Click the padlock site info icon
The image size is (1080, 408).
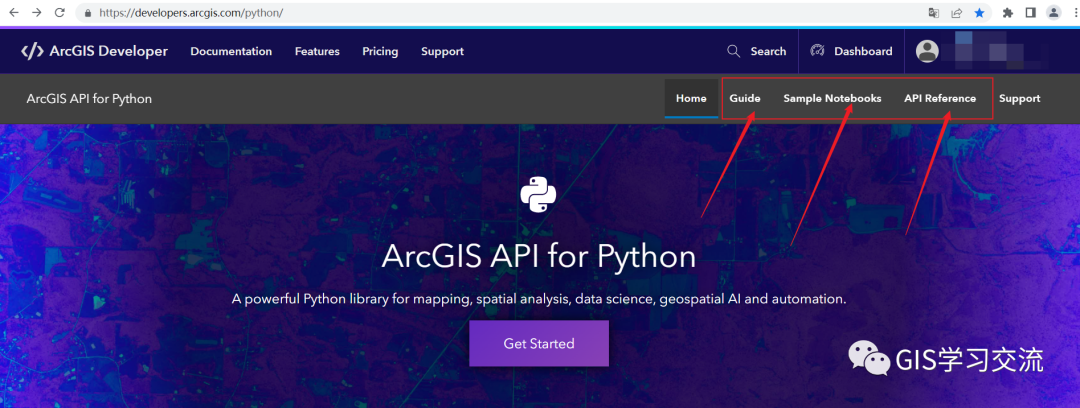(x=87, y=13)
